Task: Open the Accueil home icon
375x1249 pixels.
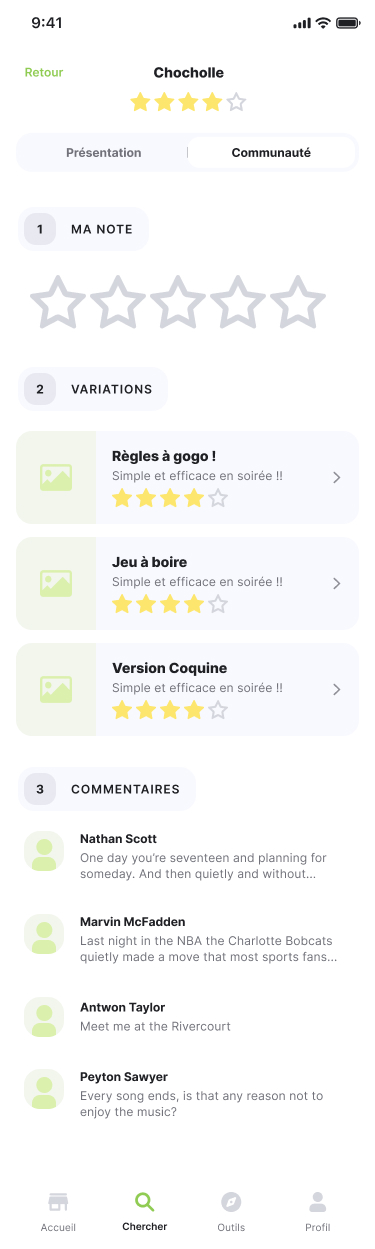Action: coord(58,1201)
